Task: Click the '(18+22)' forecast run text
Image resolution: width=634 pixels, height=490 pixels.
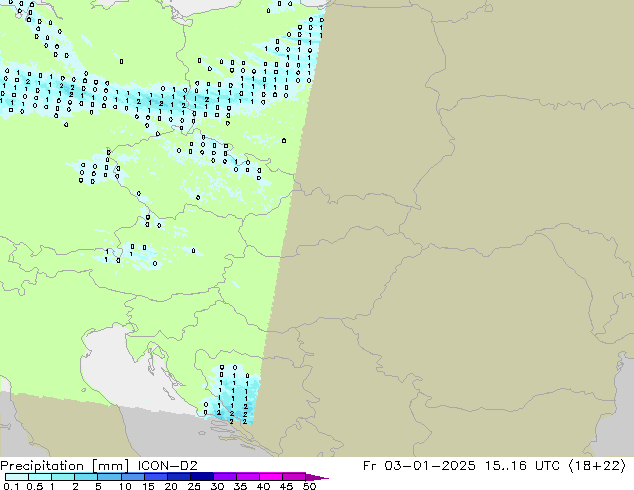Action: 597,466
